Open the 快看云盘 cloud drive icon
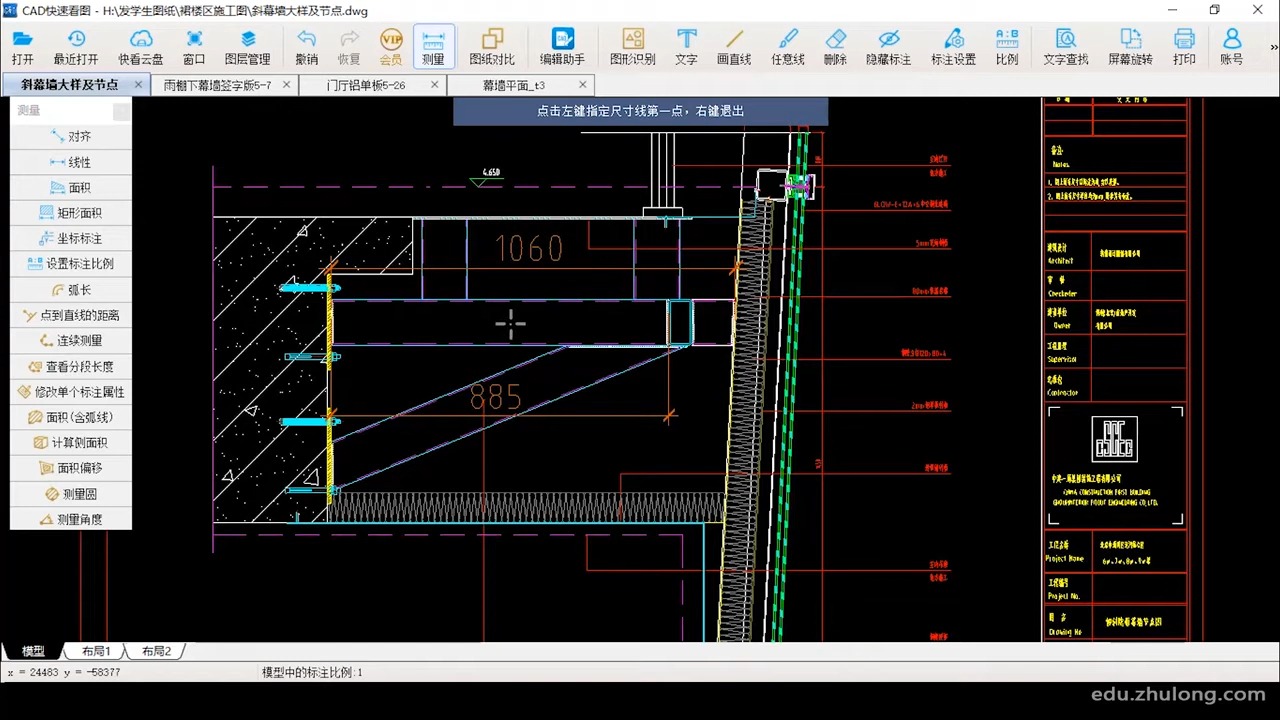1280x720 pixels. click(x=141, y=47)
